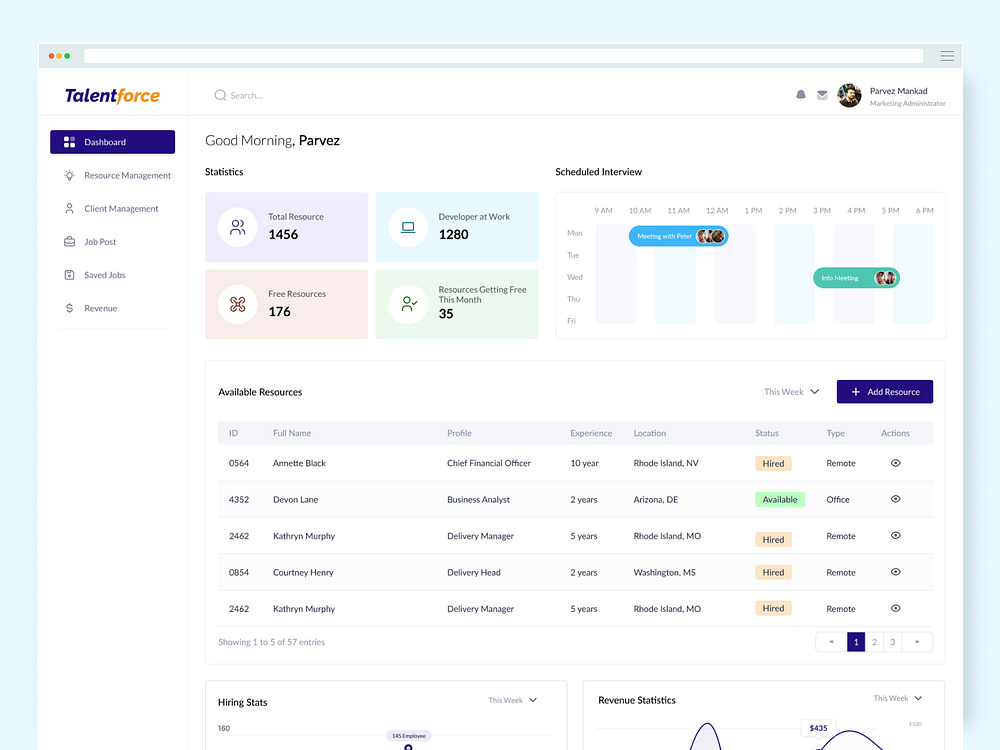
Task: Select the Saved Jobs bookmark icon
Action: [69, 275]
